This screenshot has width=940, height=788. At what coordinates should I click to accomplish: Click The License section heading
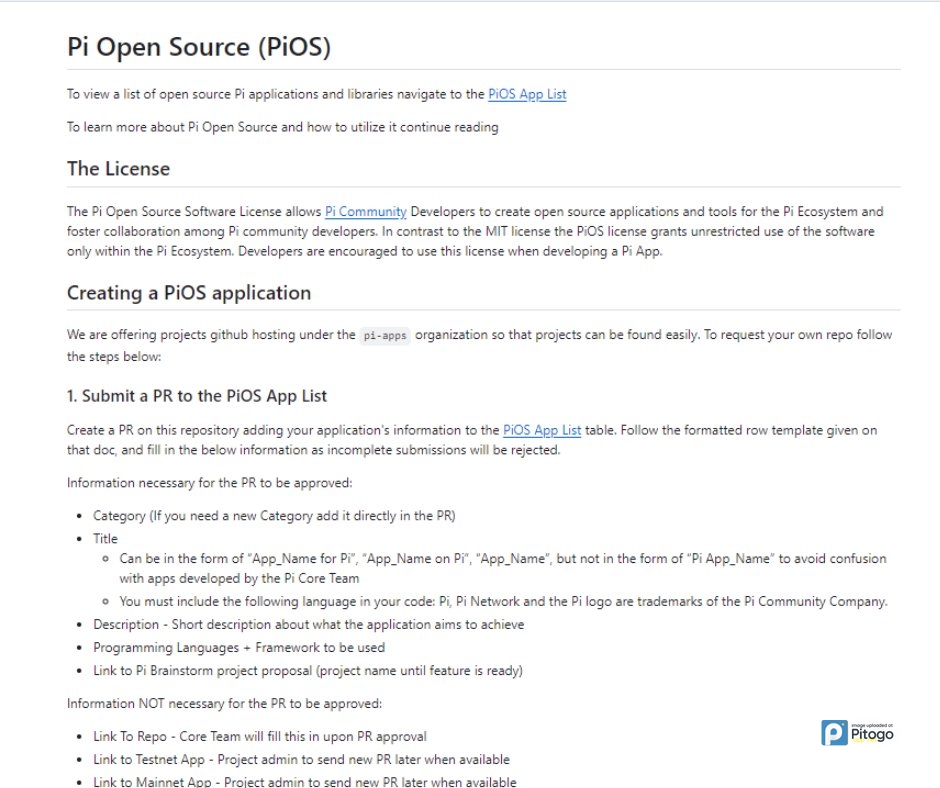[x=118, y=168]
